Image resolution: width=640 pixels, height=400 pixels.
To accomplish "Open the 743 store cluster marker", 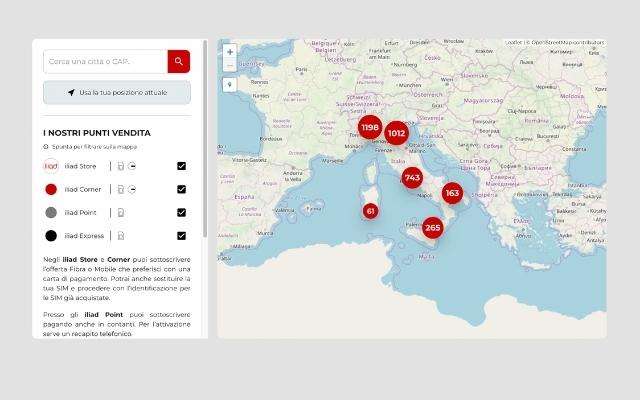I will [x=412, y=178].
